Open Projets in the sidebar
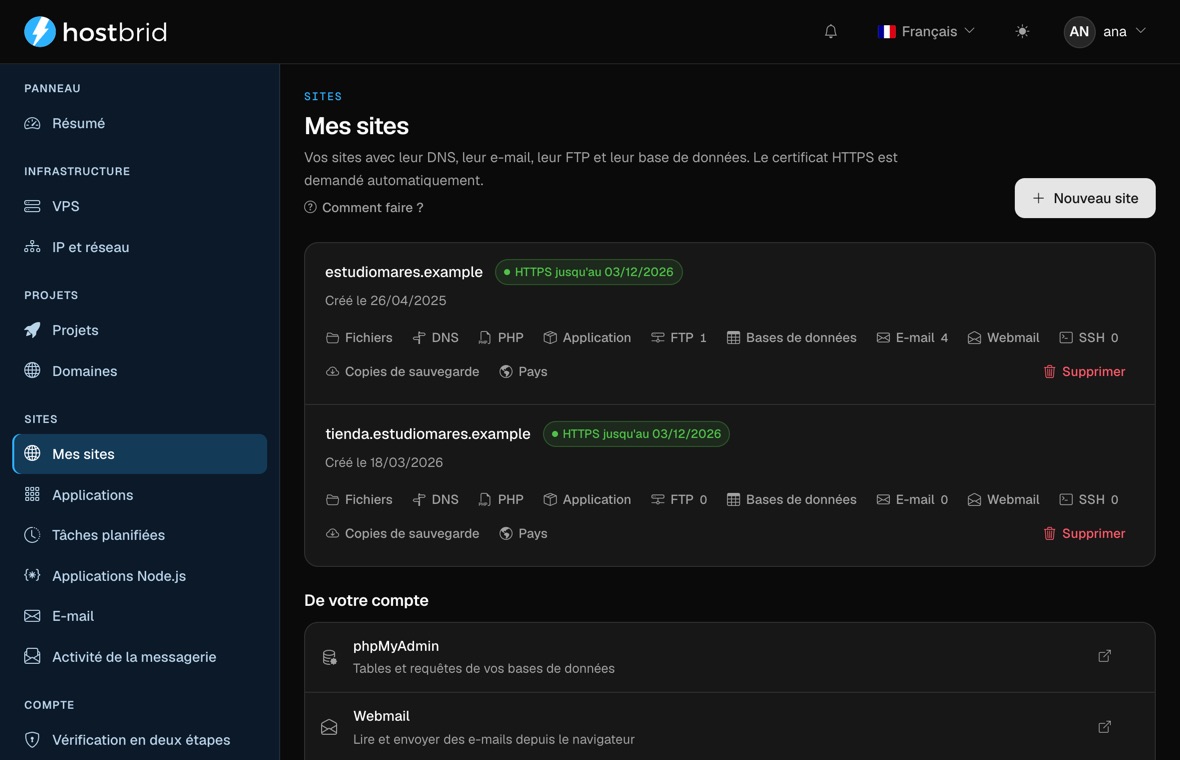This screenshot has height=760, width=1180. [x=140, y=330]
